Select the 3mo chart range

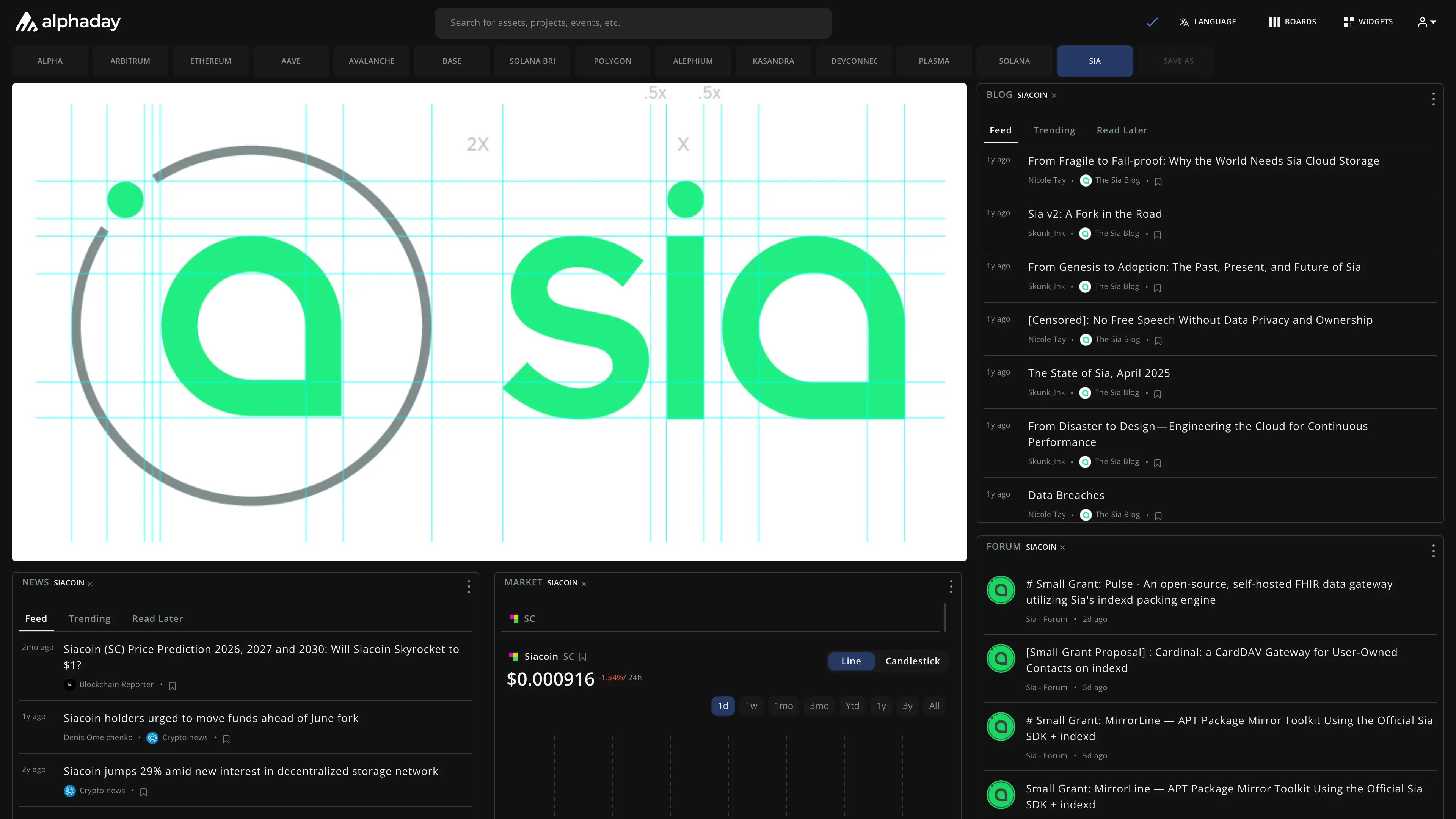(819, 706)
